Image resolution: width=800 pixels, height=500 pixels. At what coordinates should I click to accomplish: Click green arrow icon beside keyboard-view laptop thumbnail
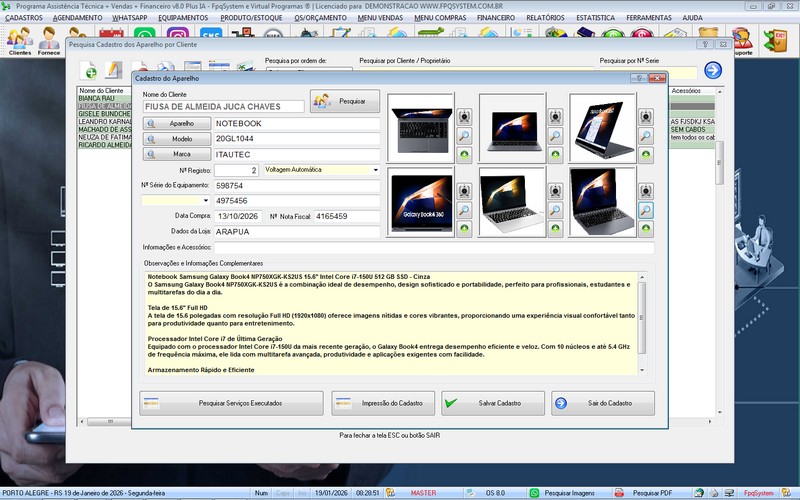point(464,155)
